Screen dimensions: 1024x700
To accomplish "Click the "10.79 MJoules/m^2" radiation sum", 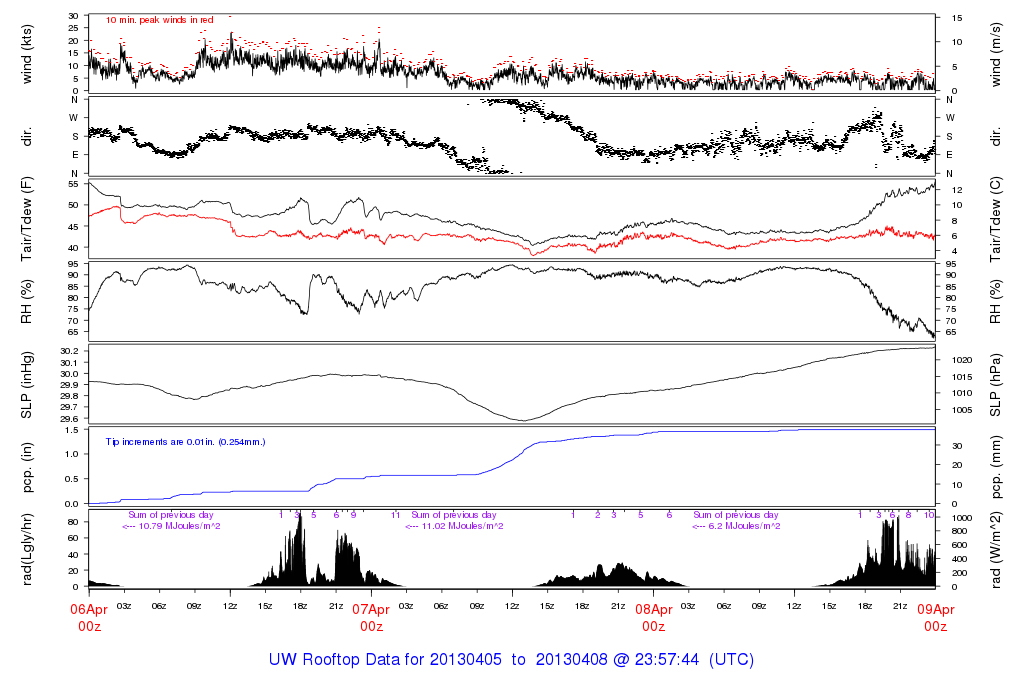I will [180, 526].
